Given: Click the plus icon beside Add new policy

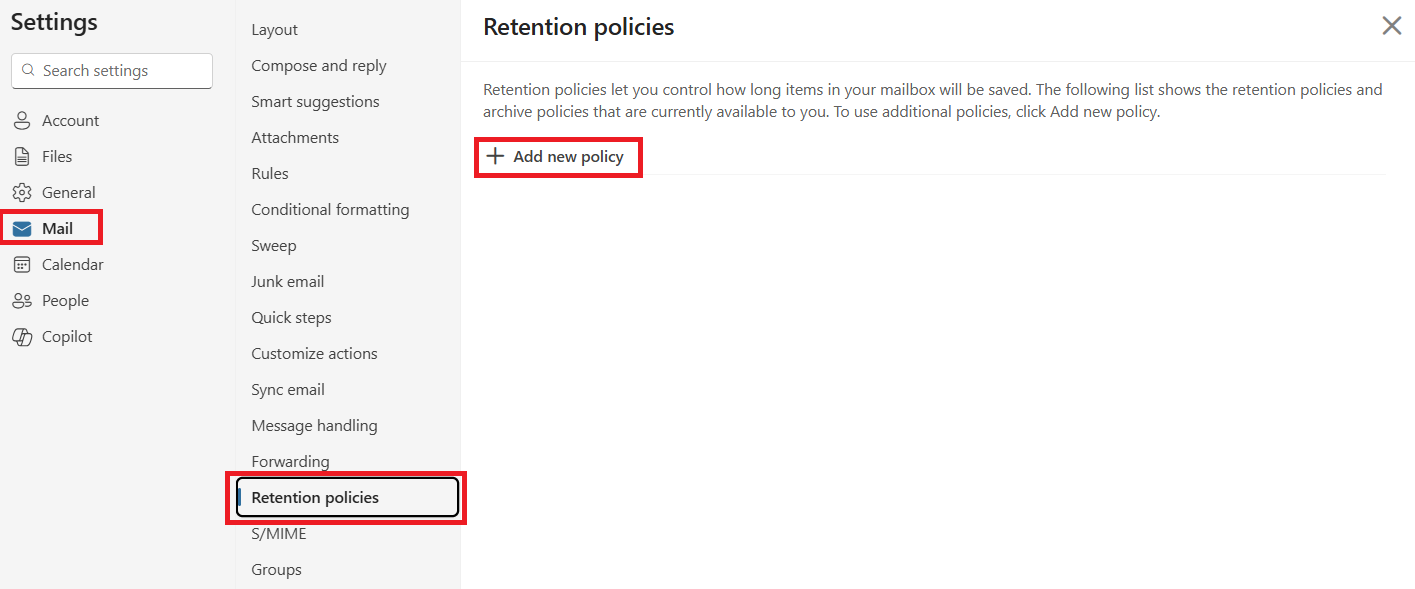Looking at the screenshot, I should click(x=494, y=156).
